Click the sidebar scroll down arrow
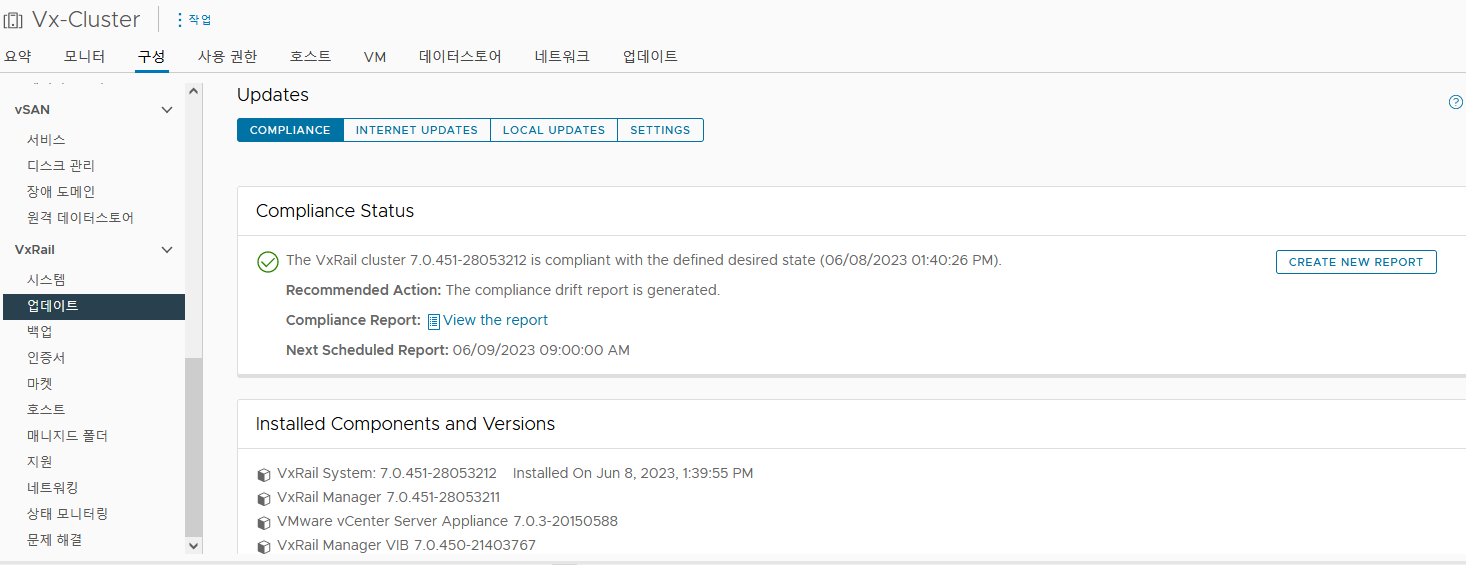The height and width of the screenshot is (565, 1466). [194, 546]
